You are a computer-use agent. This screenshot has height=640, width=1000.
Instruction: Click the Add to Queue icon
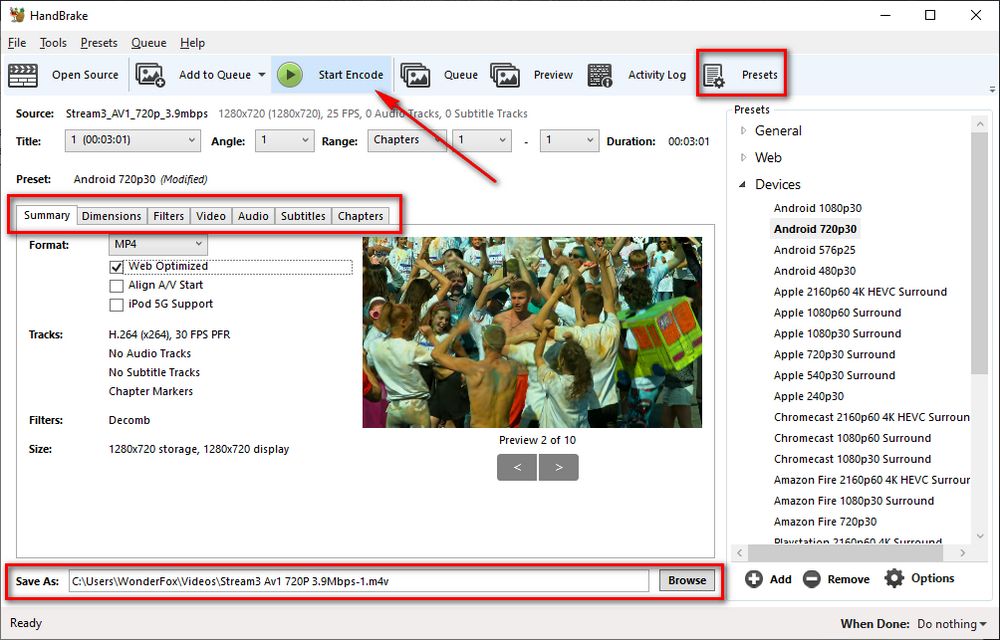[x=150, y=75]
